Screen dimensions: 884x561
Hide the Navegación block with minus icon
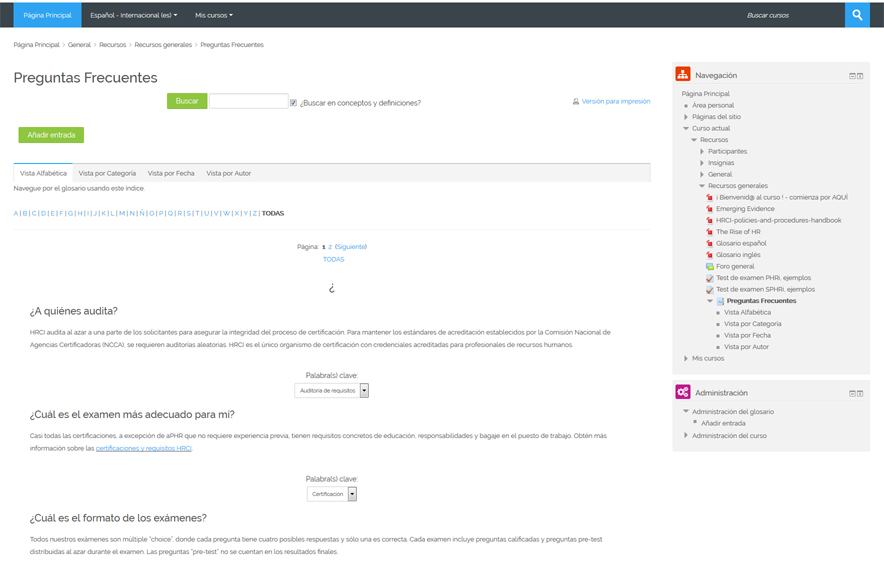(852, 76)
